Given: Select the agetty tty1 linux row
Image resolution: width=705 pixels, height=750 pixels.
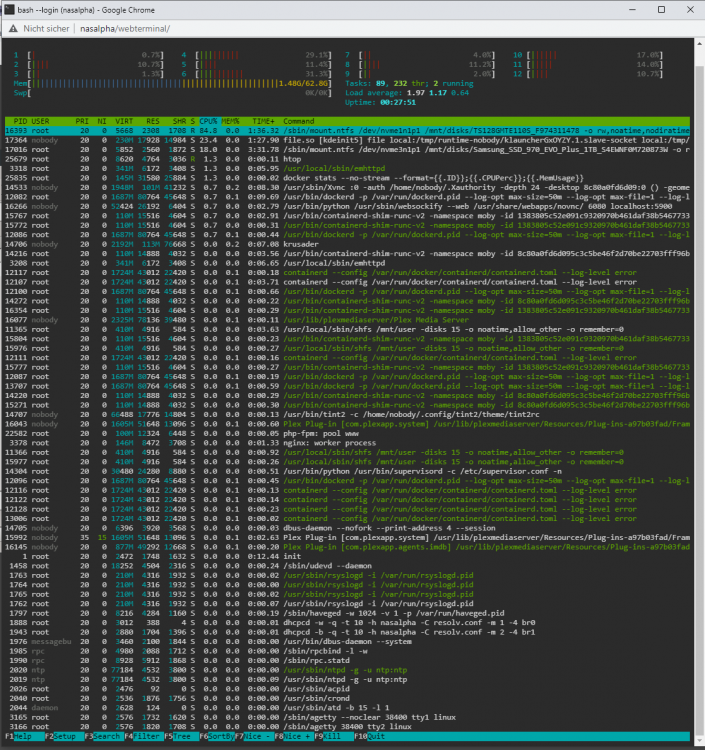Looking at the screenshot, I should [347, 717].
